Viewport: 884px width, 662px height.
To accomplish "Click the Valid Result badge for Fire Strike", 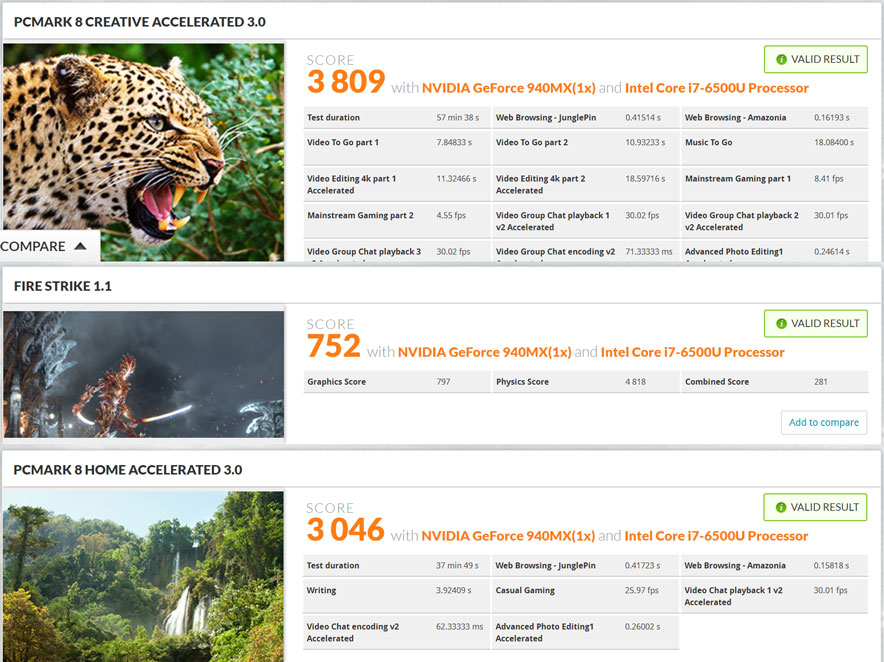I will click(x=816, y=324).
